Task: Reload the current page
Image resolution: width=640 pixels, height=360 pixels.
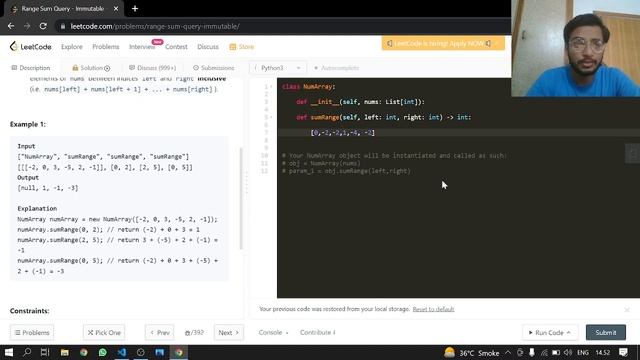Action: (43, 26)
